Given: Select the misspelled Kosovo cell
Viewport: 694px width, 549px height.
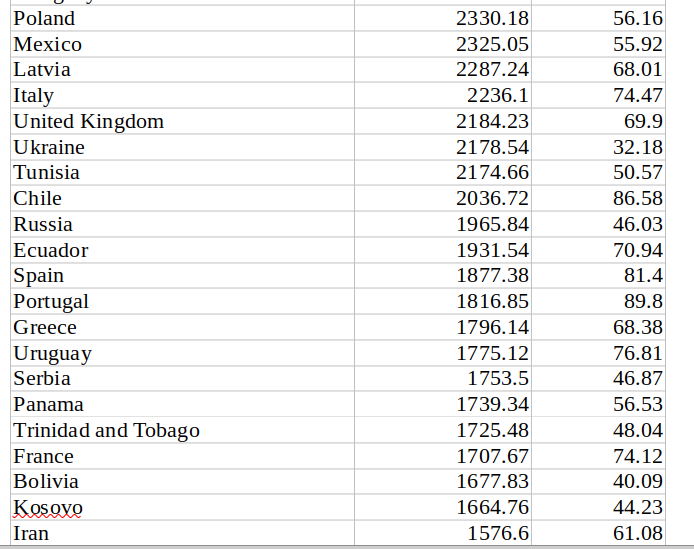Looking at the screenshot, I should 182,507.
